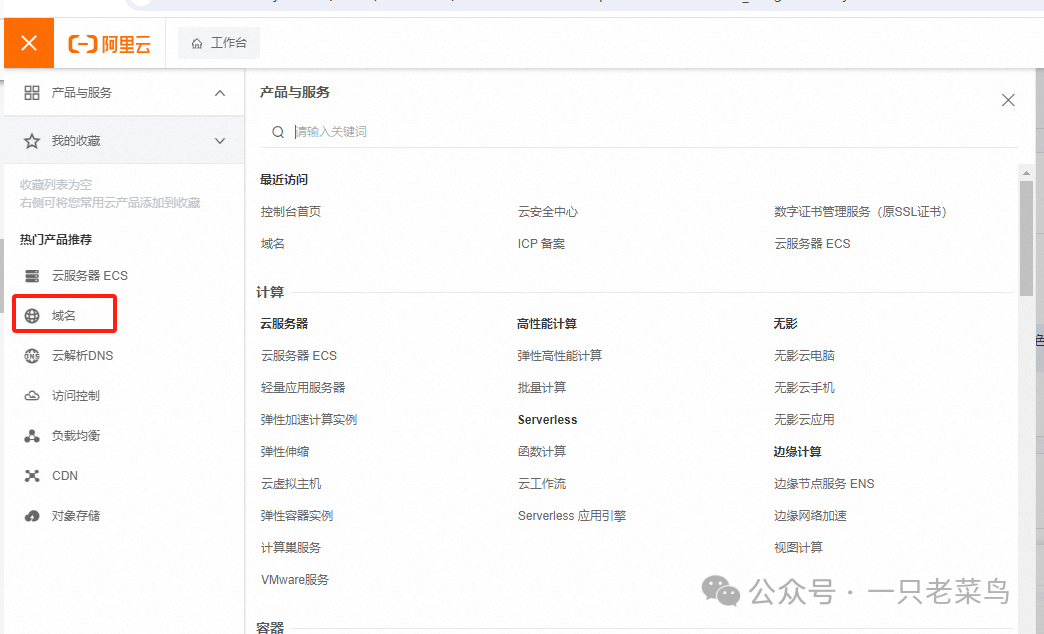Open 负载均衡 from popular products
The image size is (1044, 634).
[x=76, y=436]
